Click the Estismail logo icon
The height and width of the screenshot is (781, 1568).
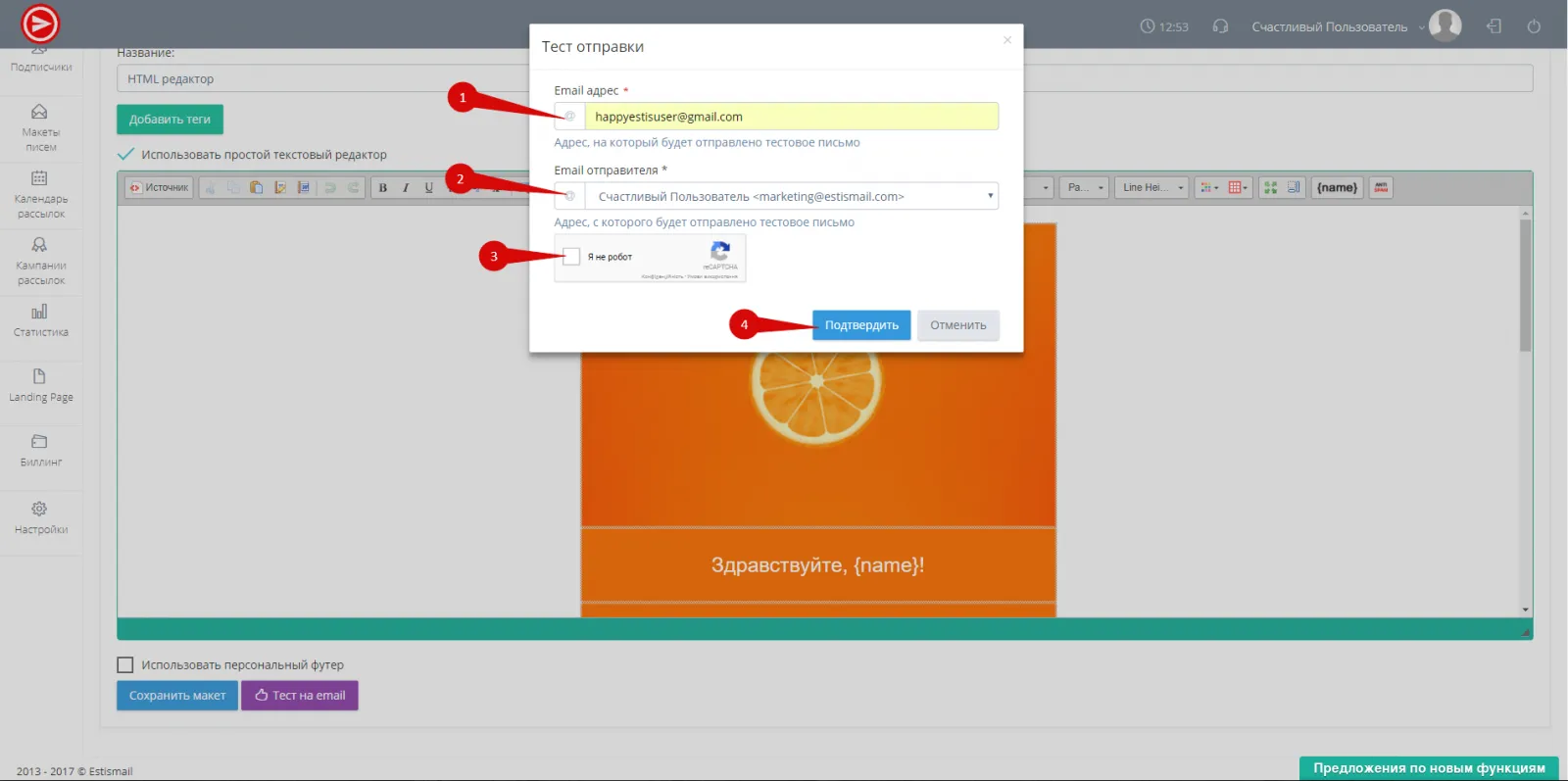[40, 24]
